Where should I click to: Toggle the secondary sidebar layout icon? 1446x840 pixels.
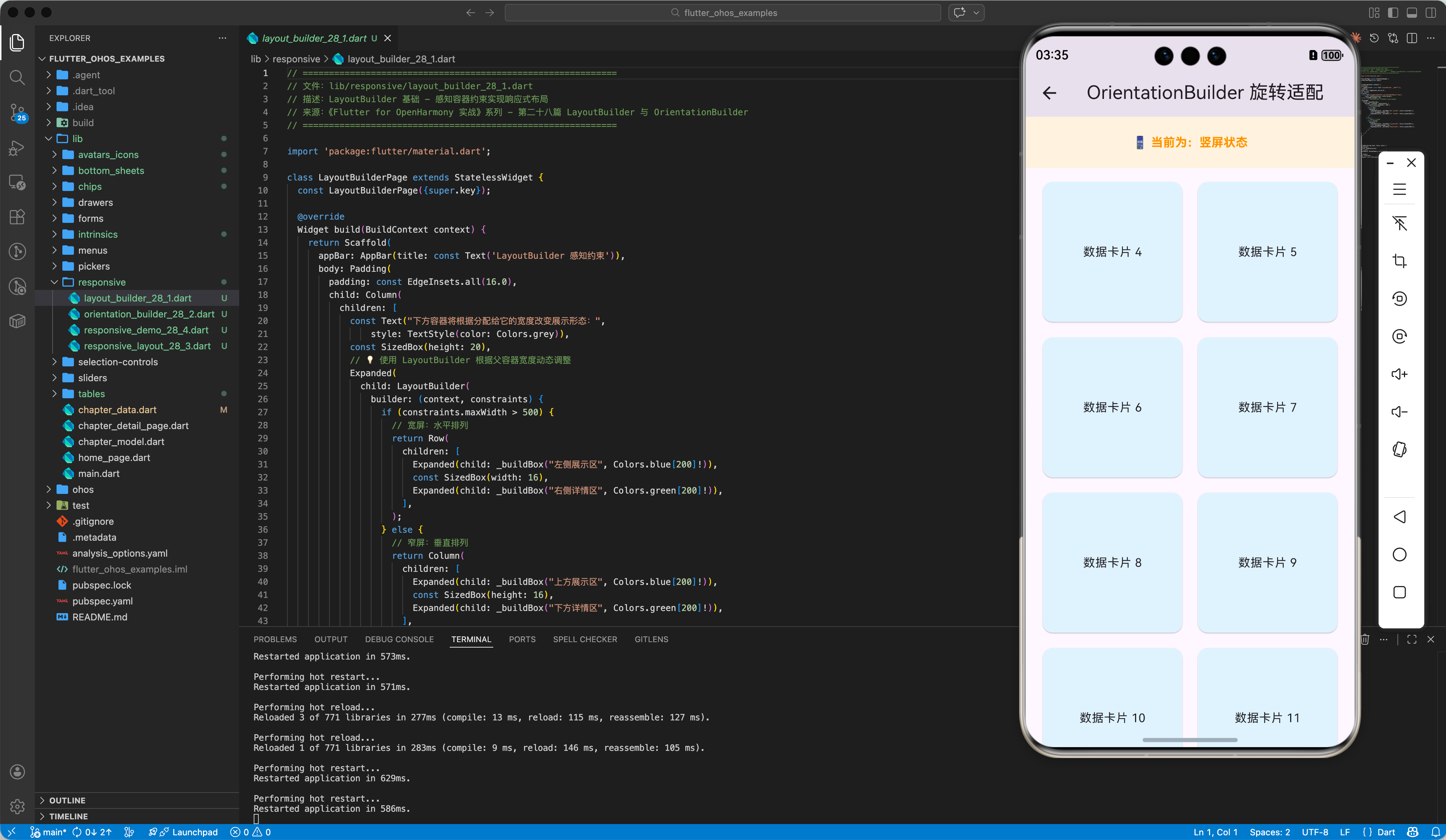[1430, 13]
